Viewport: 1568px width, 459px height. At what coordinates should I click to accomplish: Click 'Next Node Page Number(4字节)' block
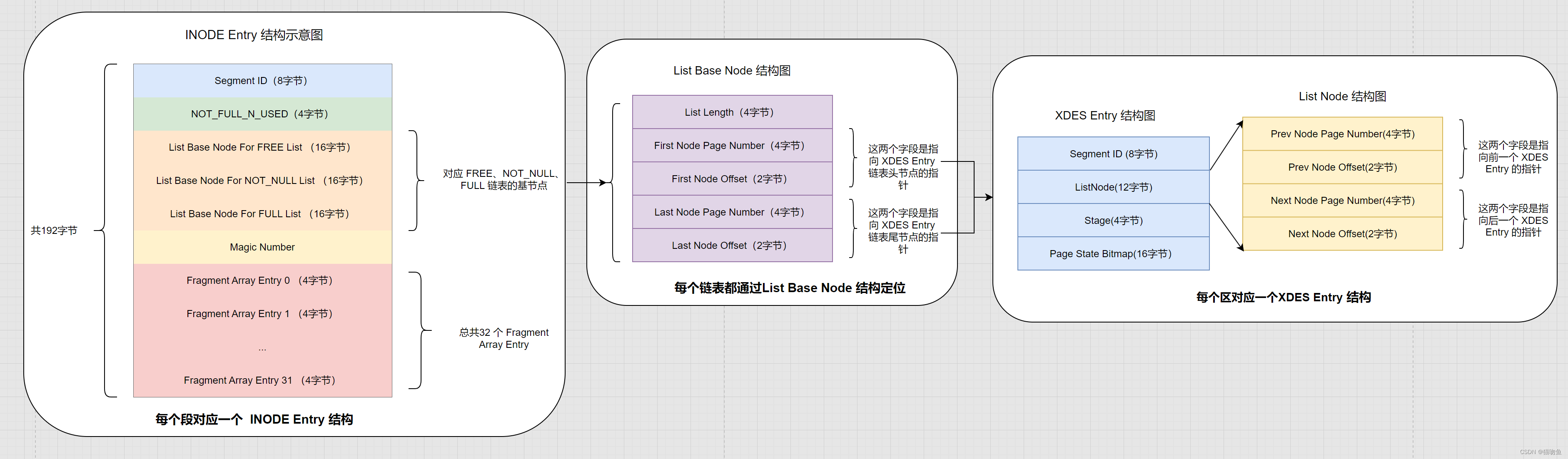[x=1342, y=201]
